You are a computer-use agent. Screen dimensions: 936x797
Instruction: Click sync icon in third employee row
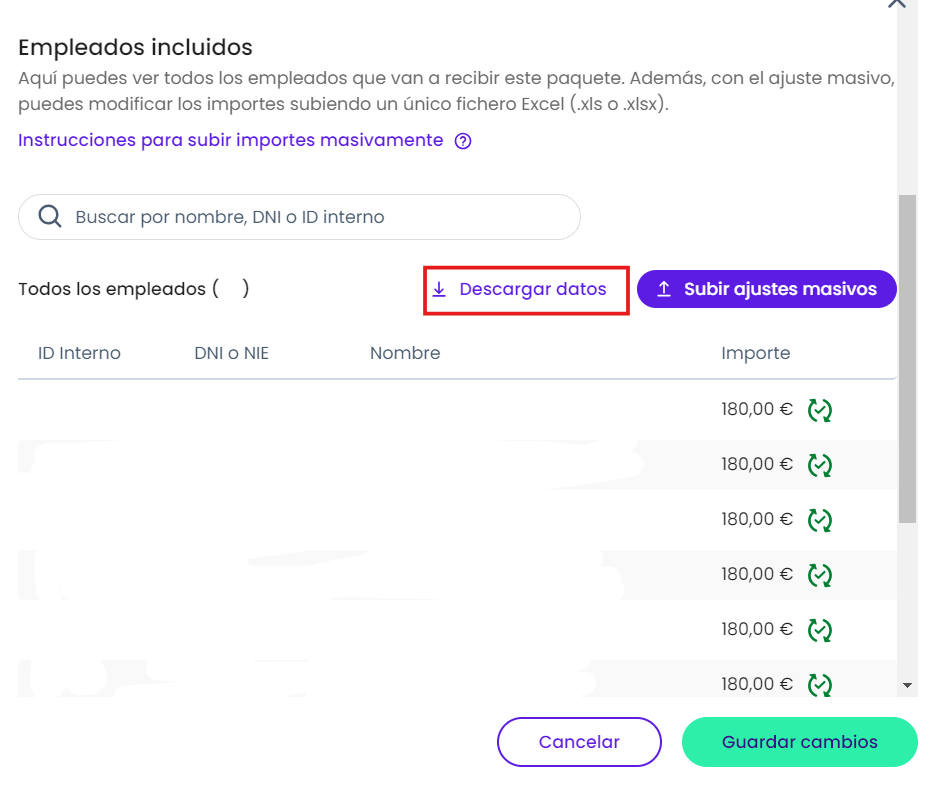[x=820, y=520]
